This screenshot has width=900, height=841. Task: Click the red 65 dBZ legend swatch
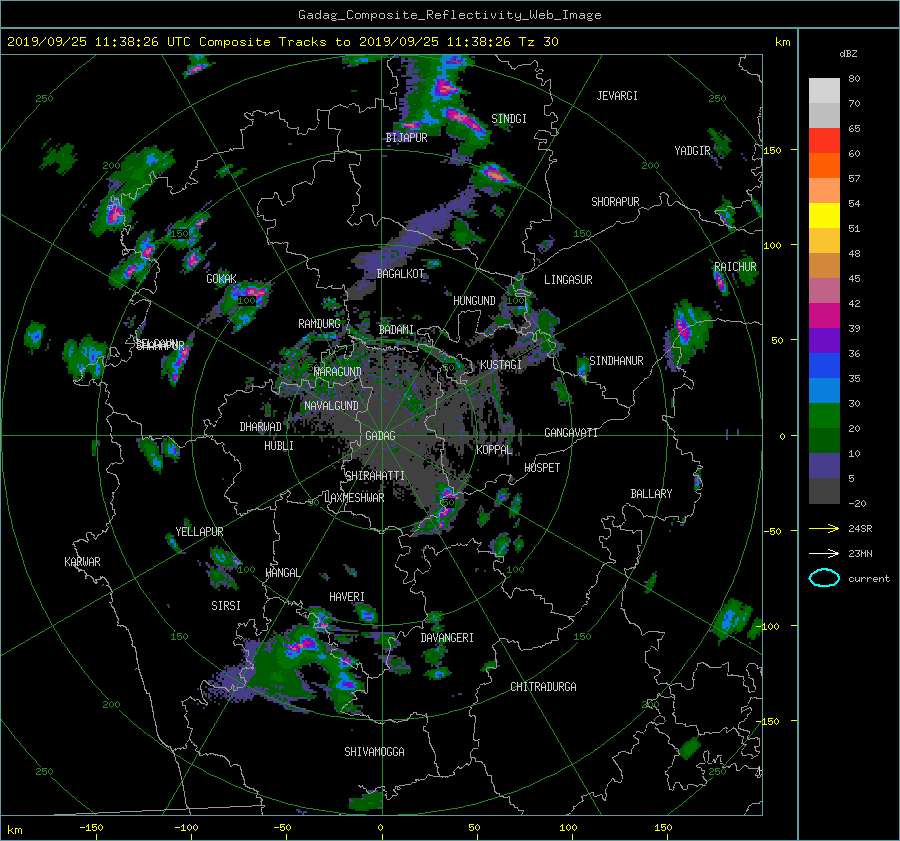coord(824,141)
